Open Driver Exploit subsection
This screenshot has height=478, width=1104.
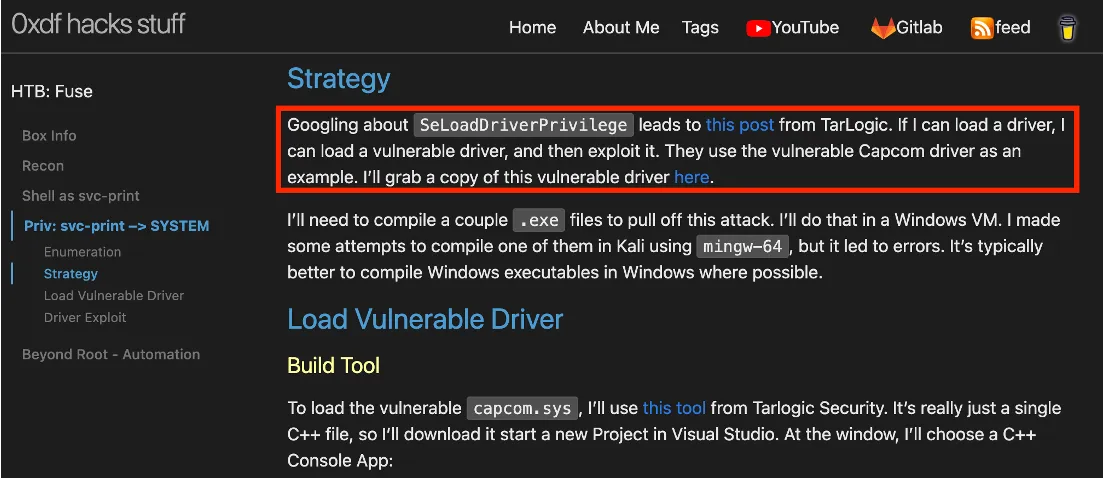[85, 318]
